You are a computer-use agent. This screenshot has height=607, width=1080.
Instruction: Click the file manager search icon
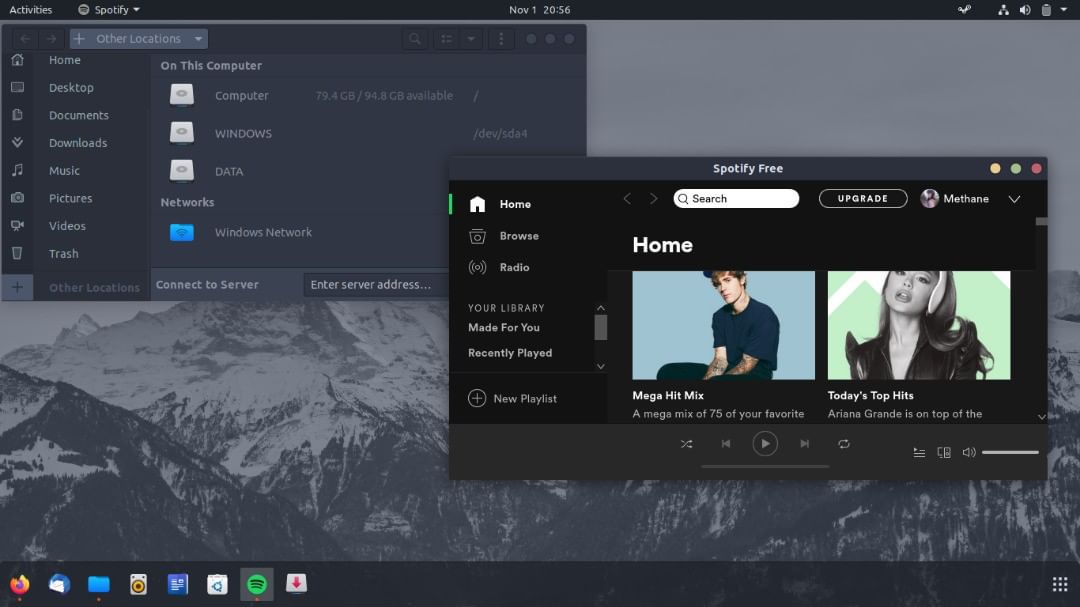point(414,39)
